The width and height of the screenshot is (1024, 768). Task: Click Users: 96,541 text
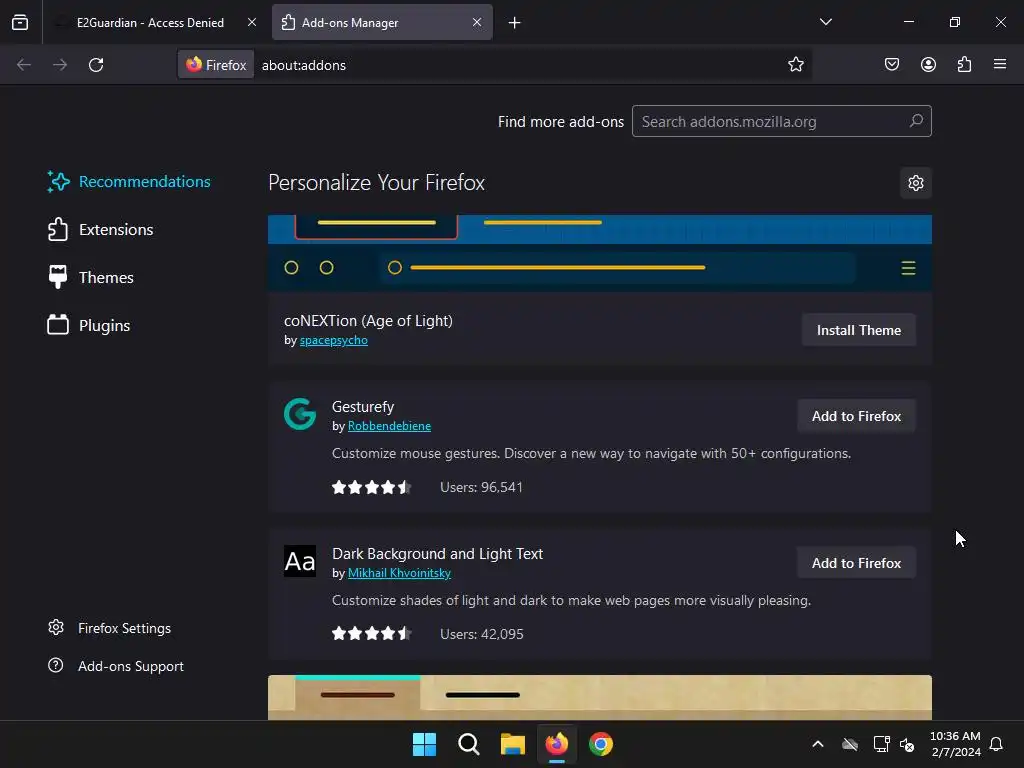tap(481, 487)
